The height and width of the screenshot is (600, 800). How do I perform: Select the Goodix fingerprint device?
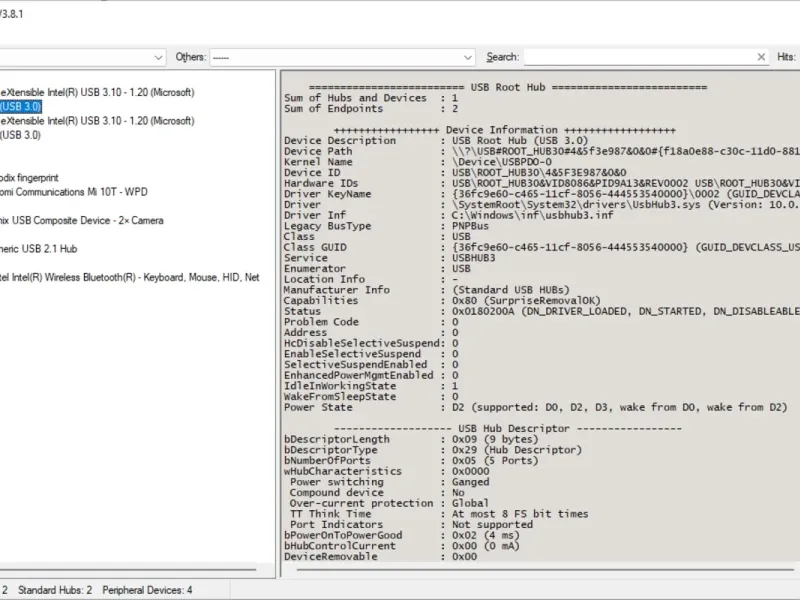point(29,178)
